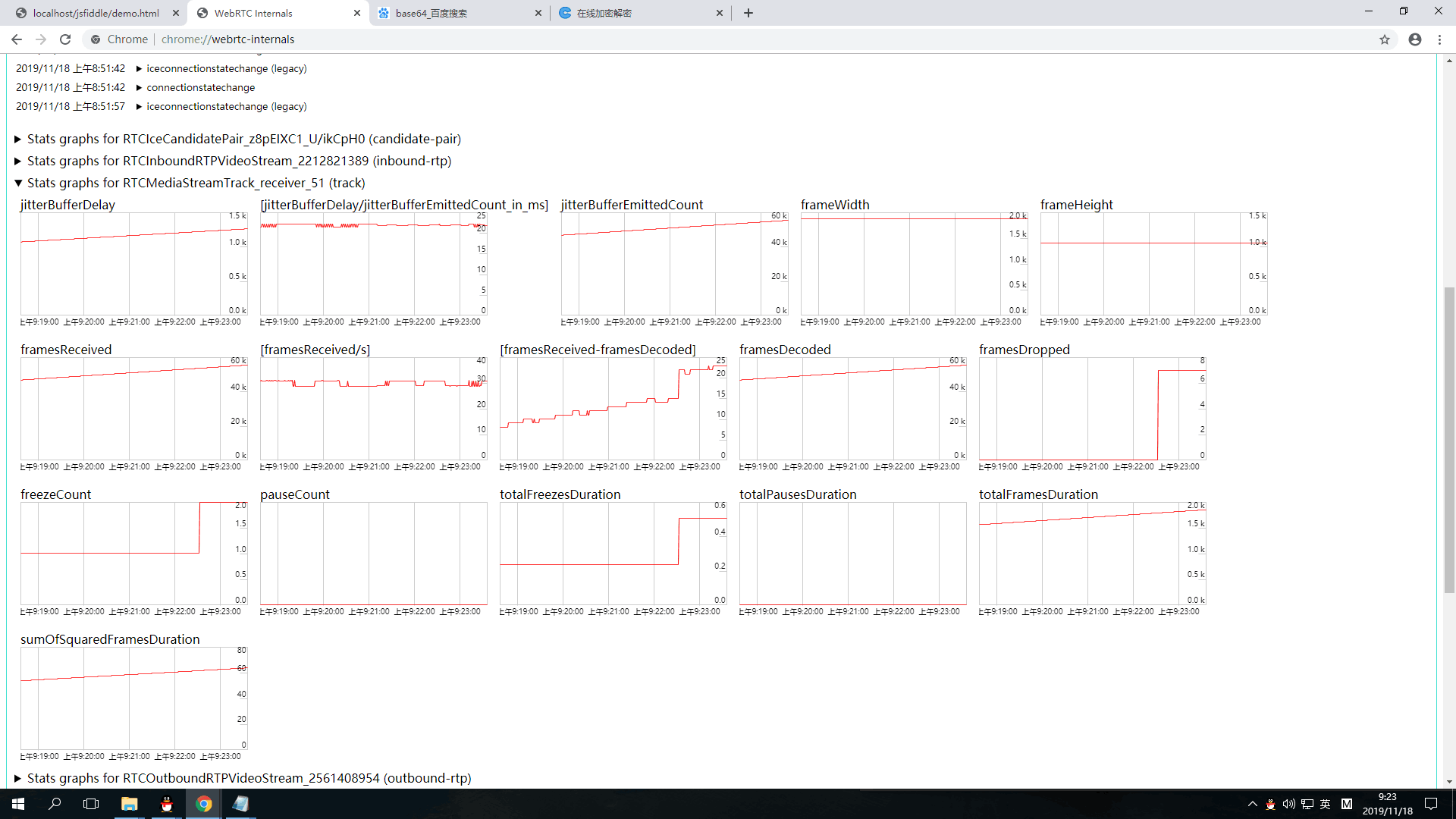The image size is (1456, 819).
Task: Click the back navigation arrow
Action: tap(17, 39)
